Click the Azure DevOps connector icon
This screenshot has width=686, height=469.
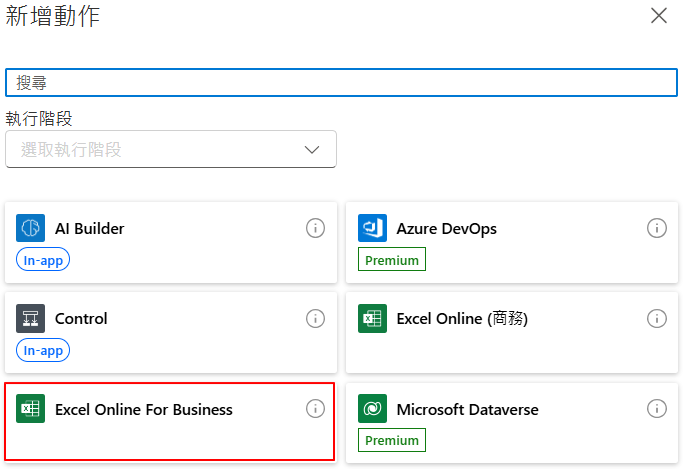click(372, 228)
